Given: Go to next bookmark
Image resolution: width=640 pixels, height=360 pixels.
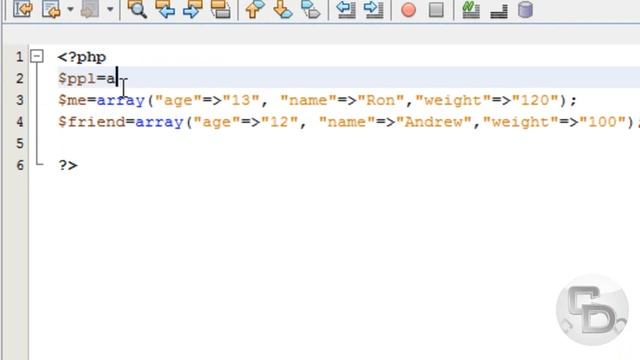Looking at the screenshot, I should [282, 9].
